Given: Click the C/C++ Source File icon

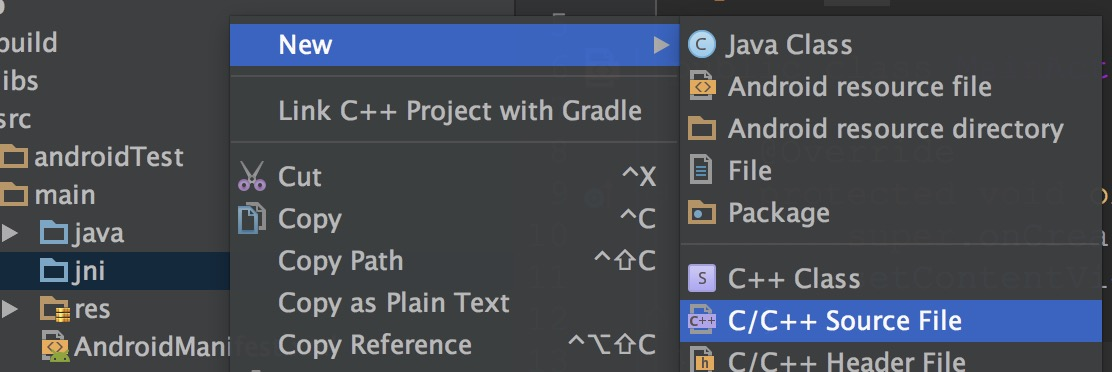Looking at the screenshot, I should coord(701,320).
